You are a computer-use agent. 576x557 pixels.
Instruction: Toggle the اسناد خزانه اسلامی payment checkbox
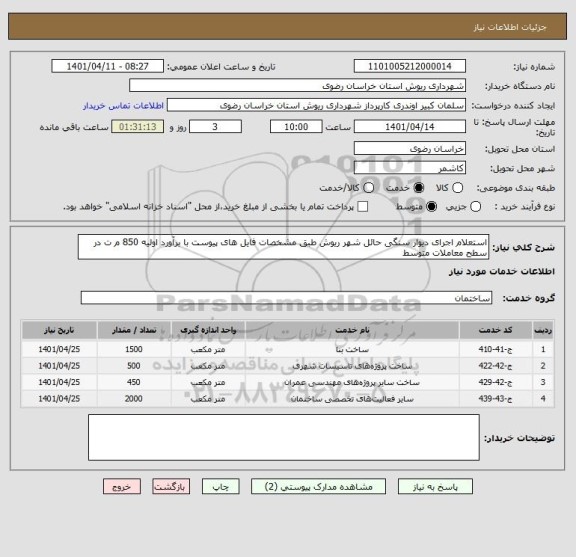[x=363, y=207]
